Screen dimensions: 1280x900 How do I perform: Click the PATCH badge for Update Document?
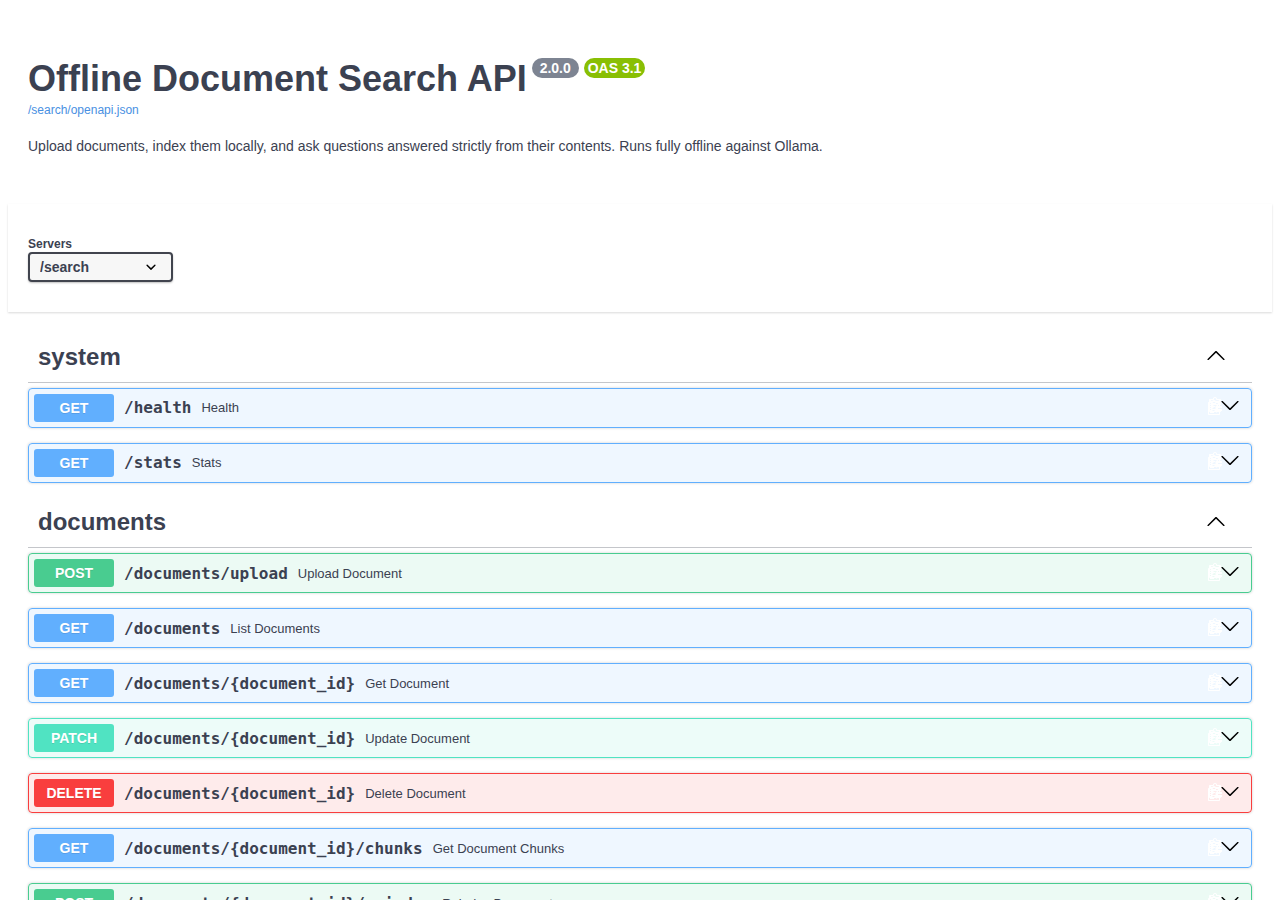click(74, 738)
